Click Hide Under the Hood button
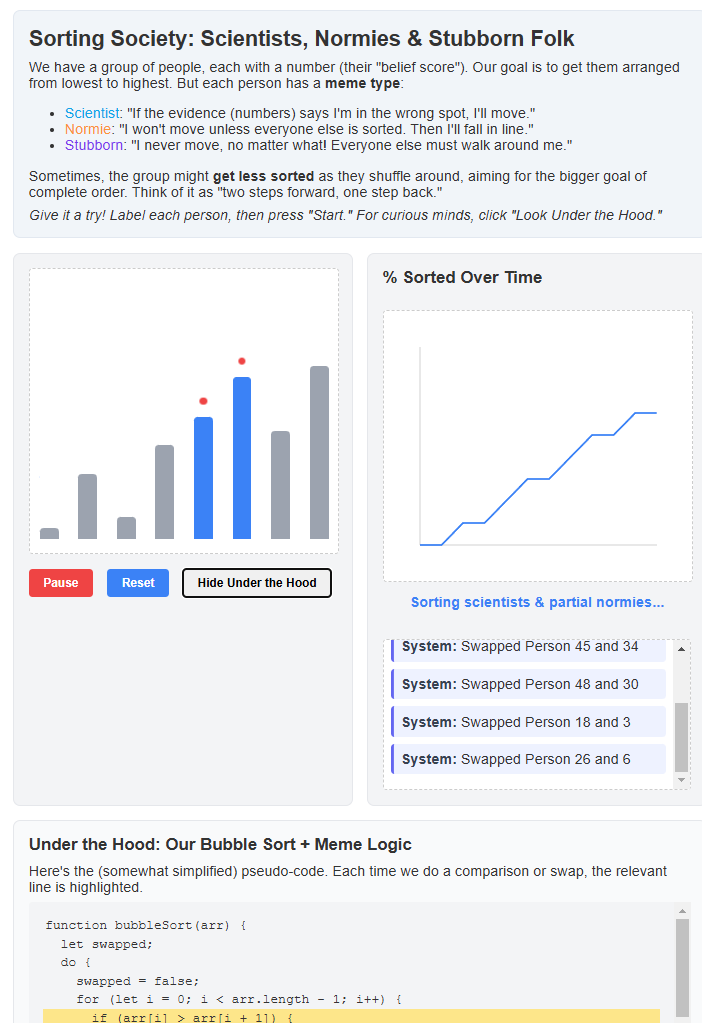 (257, 583)
